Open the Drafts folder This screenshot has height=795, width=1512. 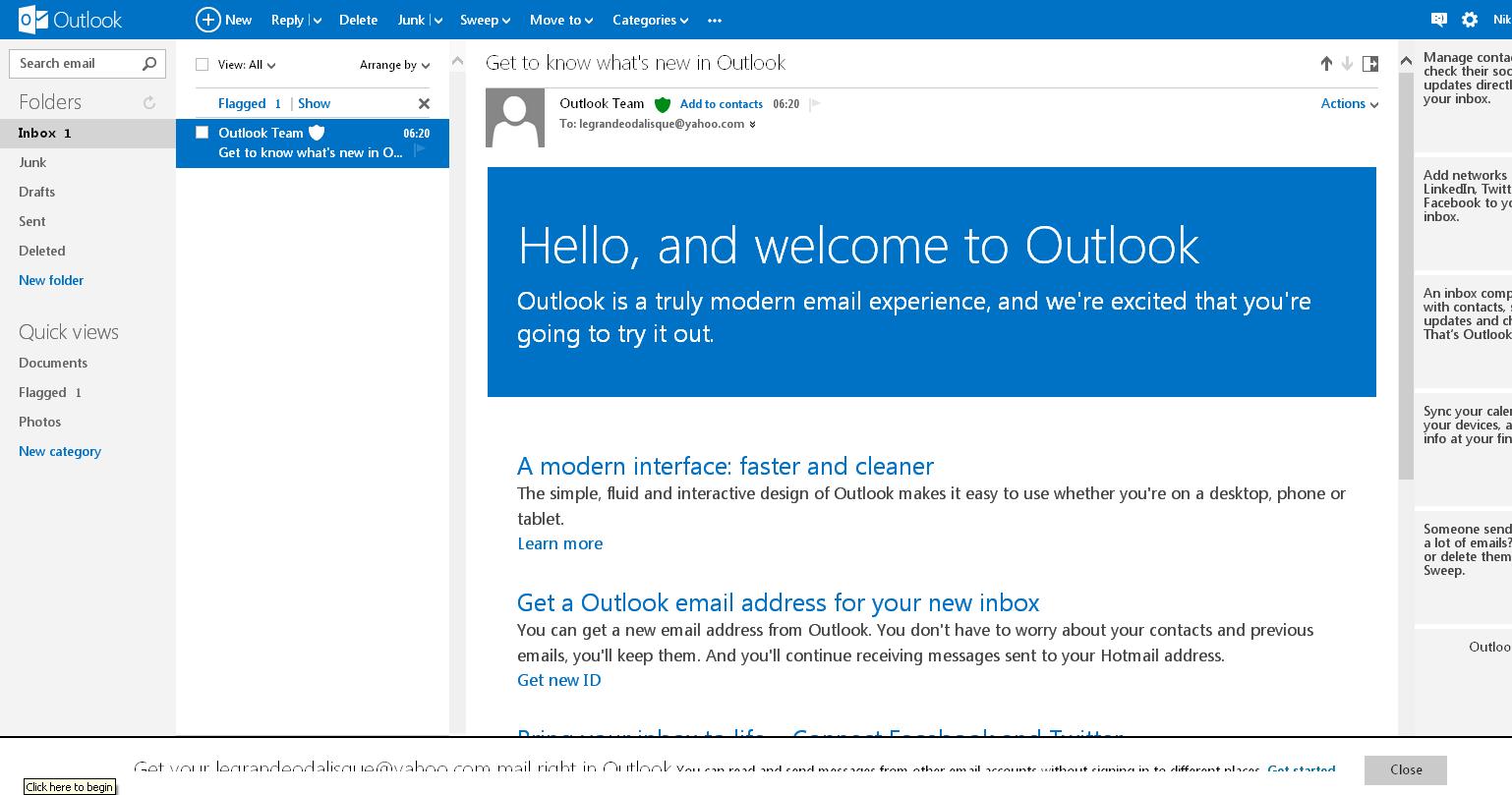point(36,192)
